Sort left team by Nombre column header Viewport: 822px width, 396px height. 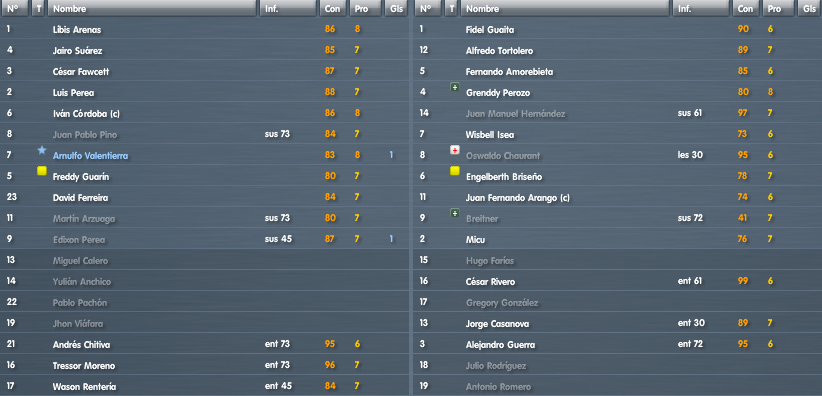[152, 8]
